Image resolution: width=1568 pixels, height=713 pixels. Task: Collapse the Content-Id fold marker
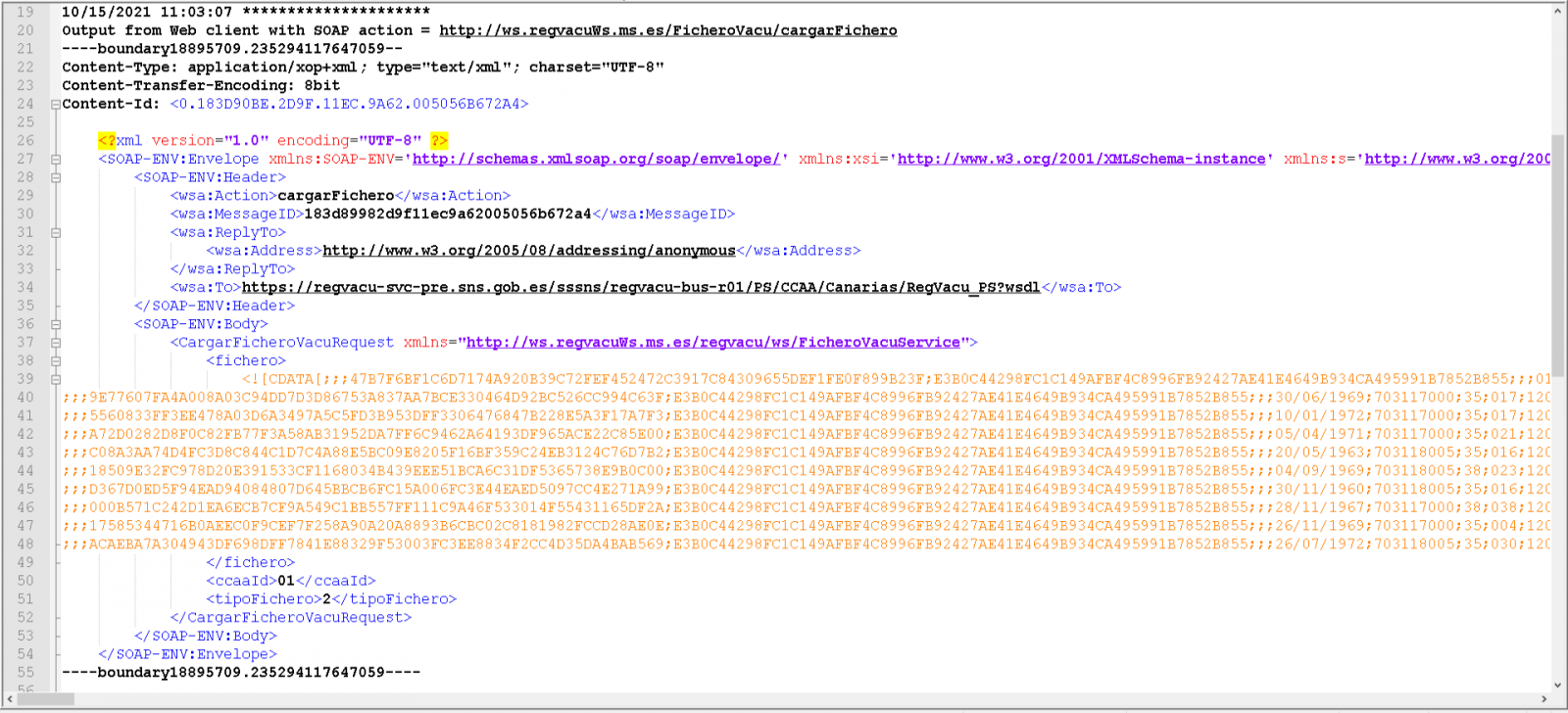click(x=56, y=105)
